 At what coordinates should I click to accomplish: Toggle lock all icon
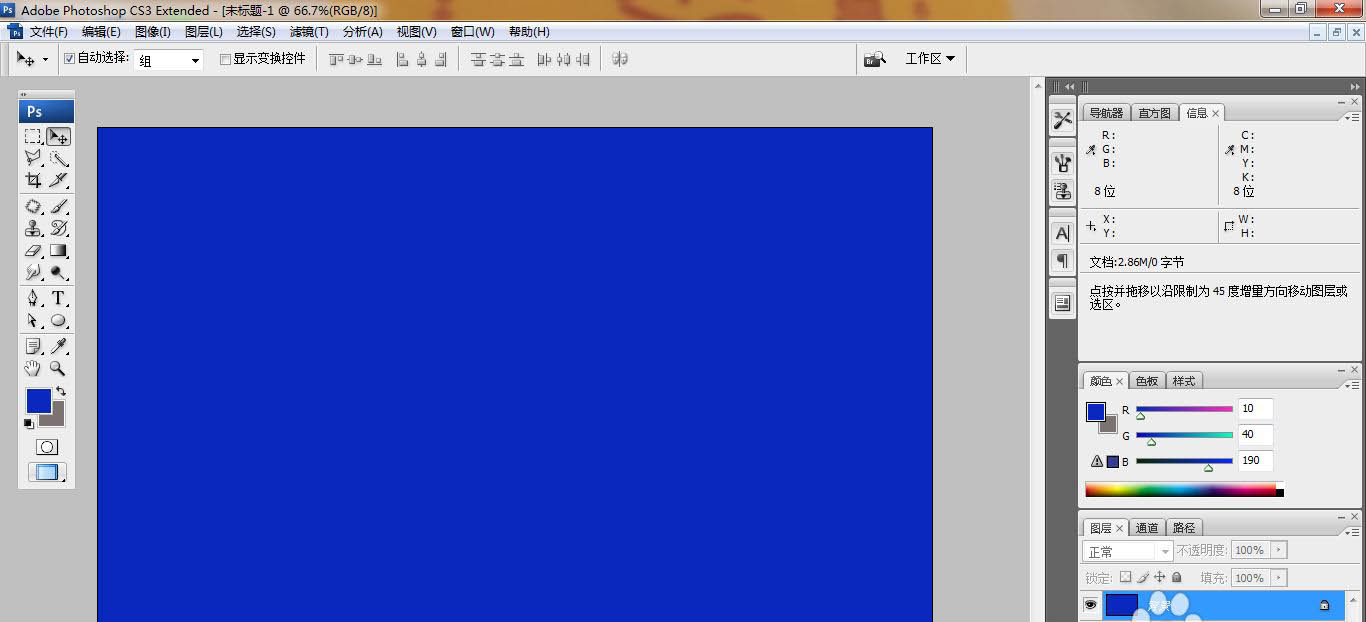[x=1177, y=577]
